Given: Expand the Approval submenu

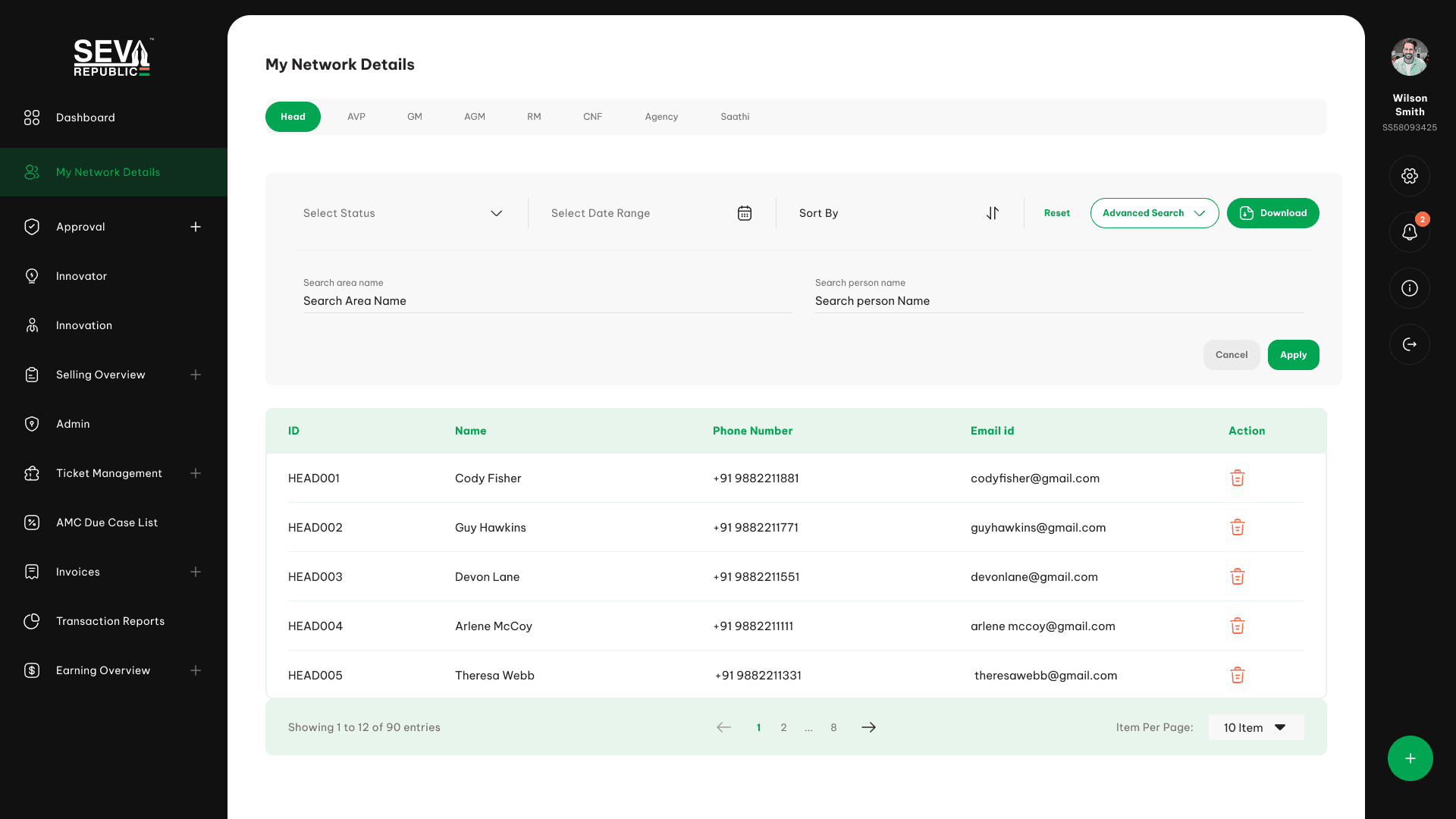Looking at the screenshot, I should (196, 227).
